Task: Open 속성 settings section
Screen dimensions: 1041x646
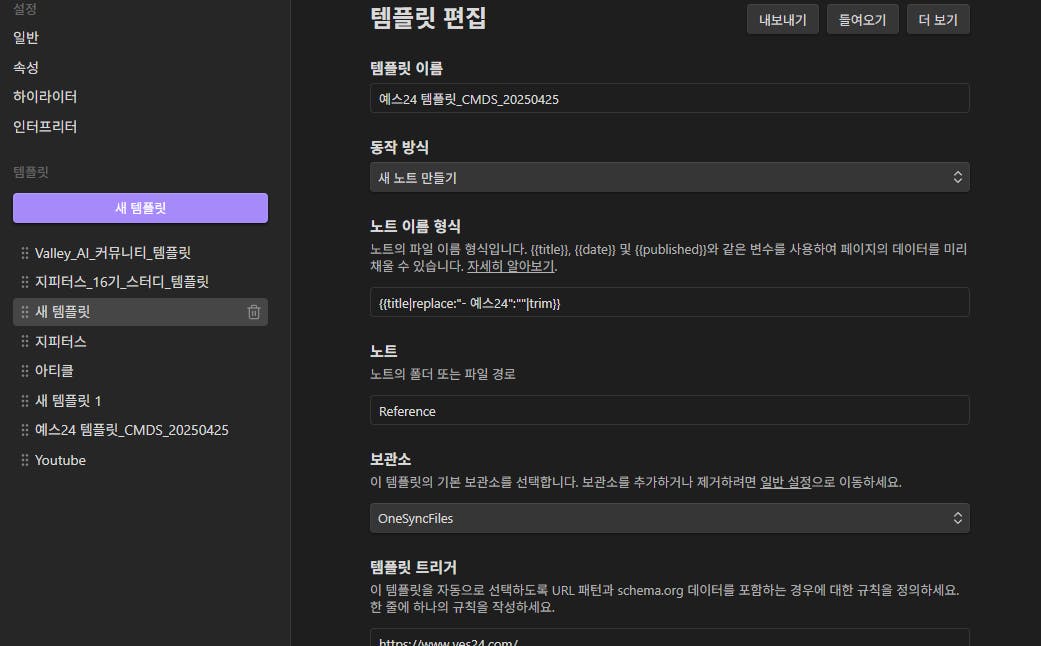Action: (x=26, y=68)
